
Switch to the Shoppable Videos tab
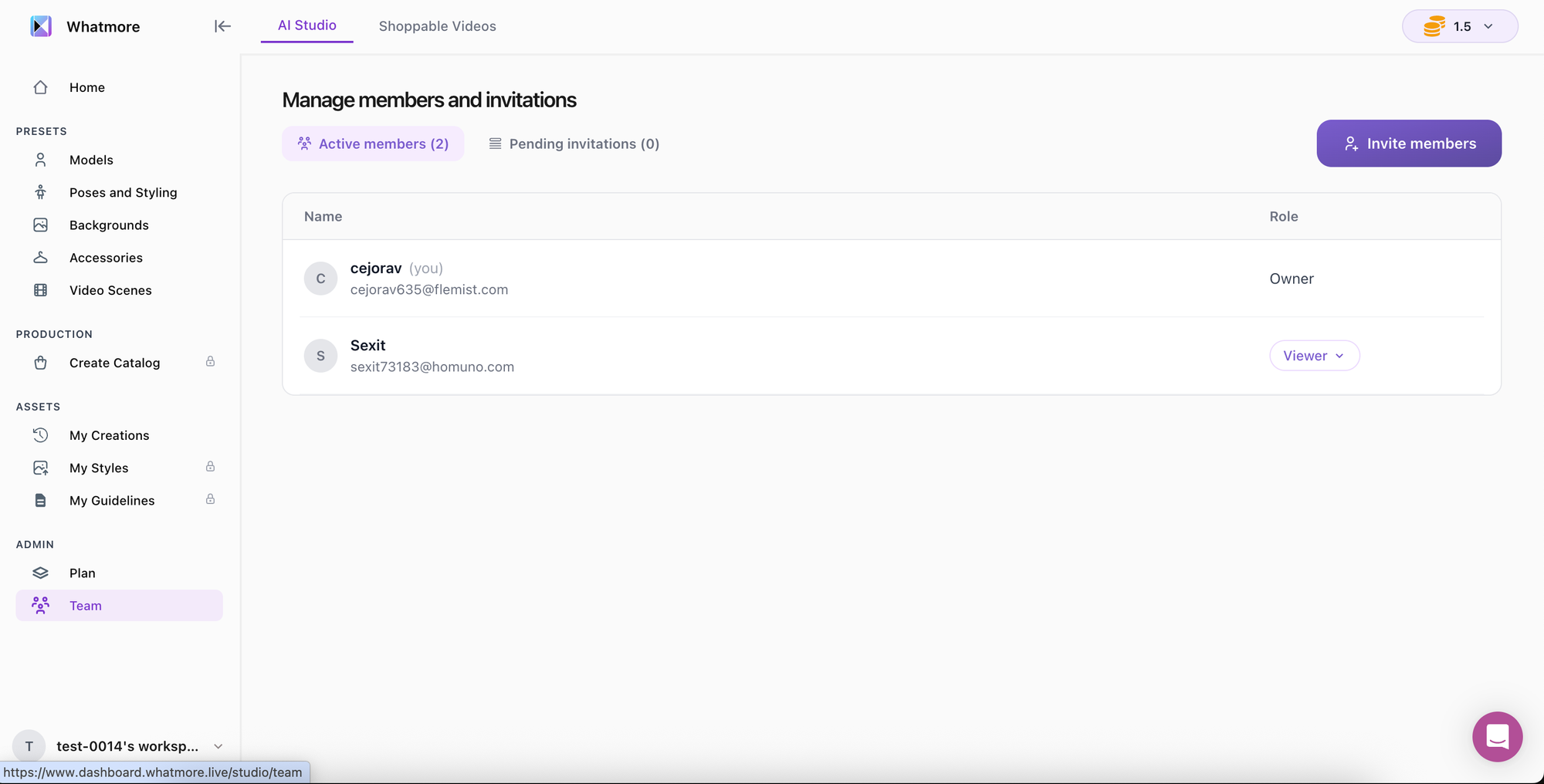point(437,26)
